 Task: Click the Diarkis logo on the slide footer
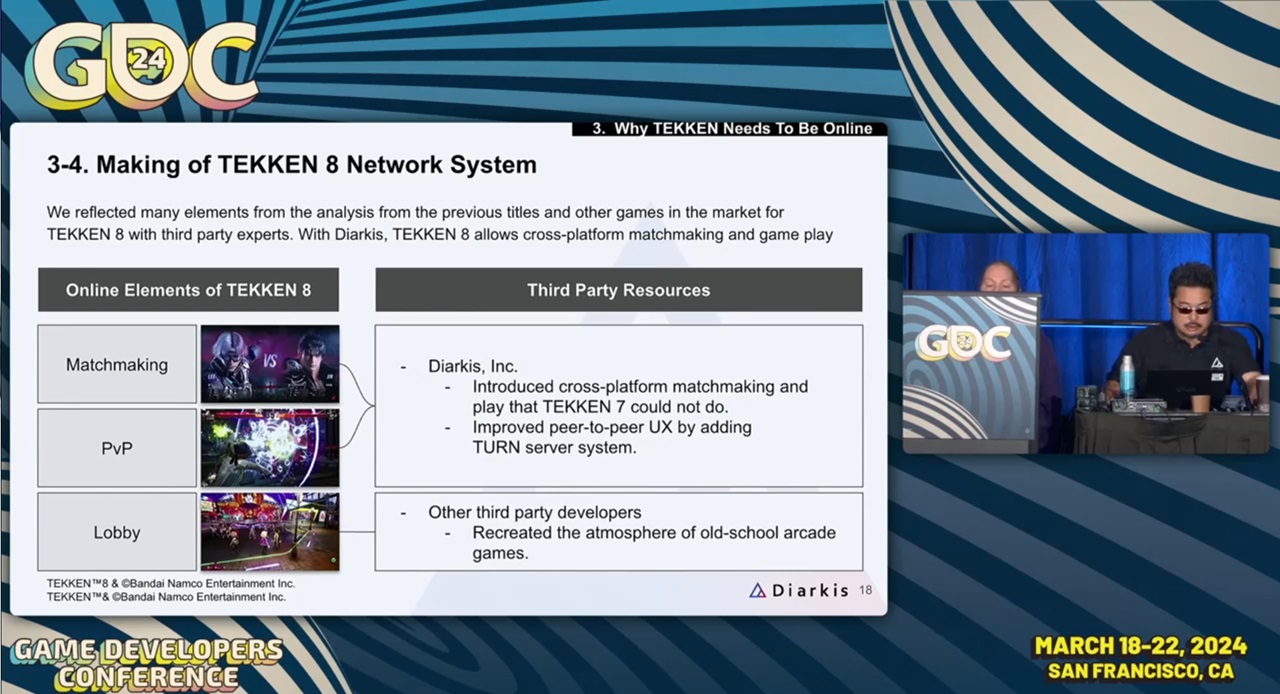798,590
